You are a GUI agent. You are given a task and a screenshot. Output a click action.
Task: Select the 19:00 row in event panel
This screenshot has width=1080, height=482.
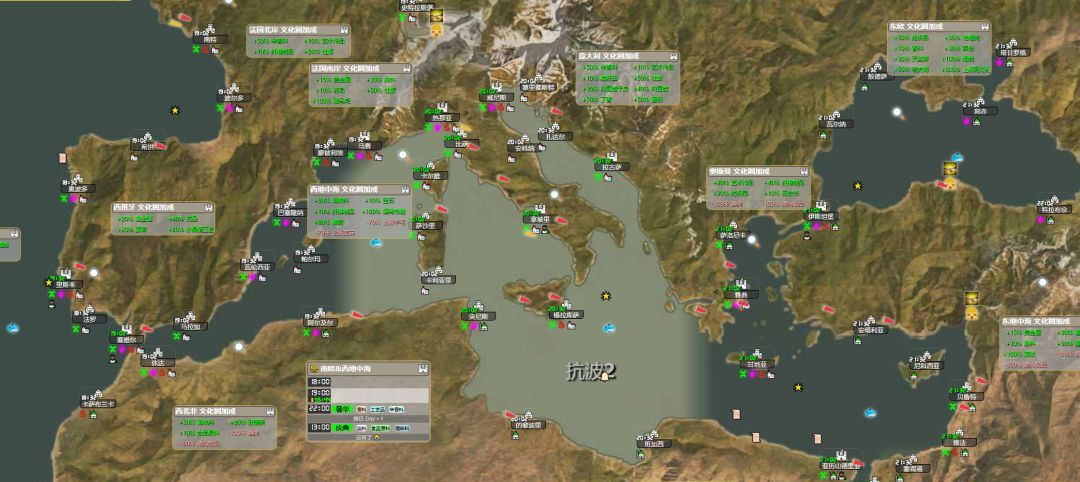368,395
